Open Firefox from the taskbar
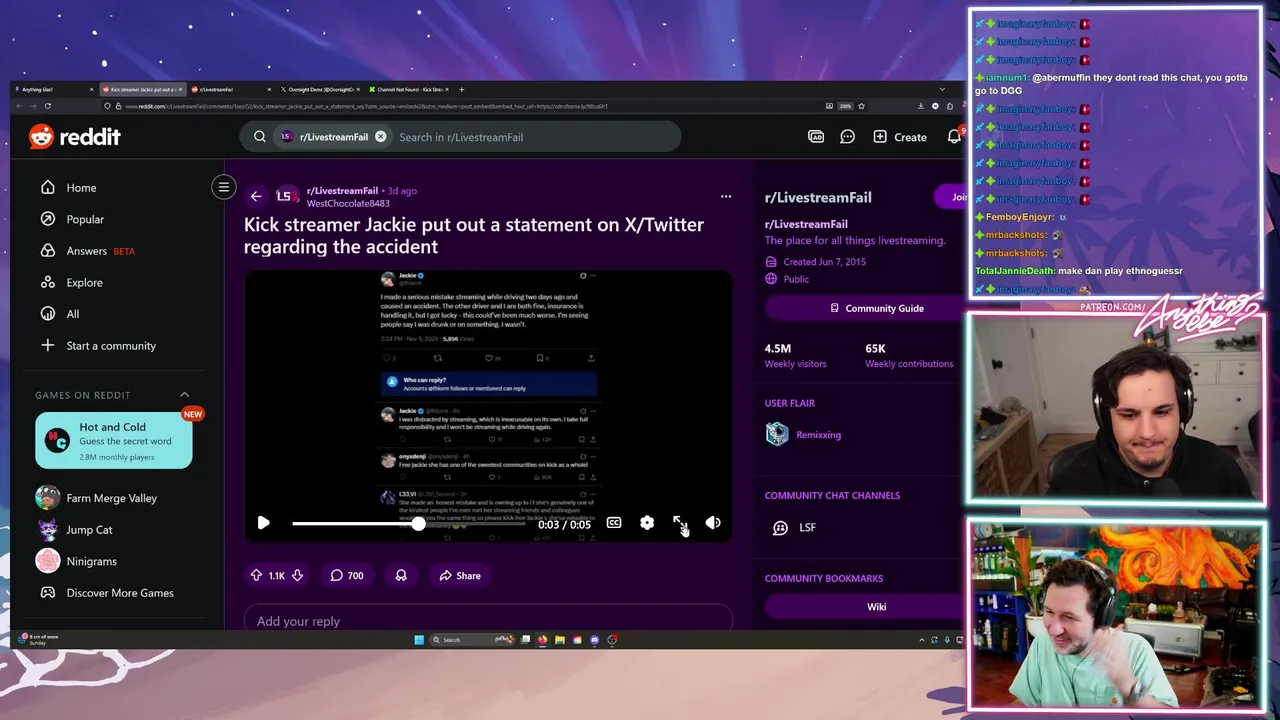The image size is (1280, 720). pyautogui.click(x=543, y=640)
